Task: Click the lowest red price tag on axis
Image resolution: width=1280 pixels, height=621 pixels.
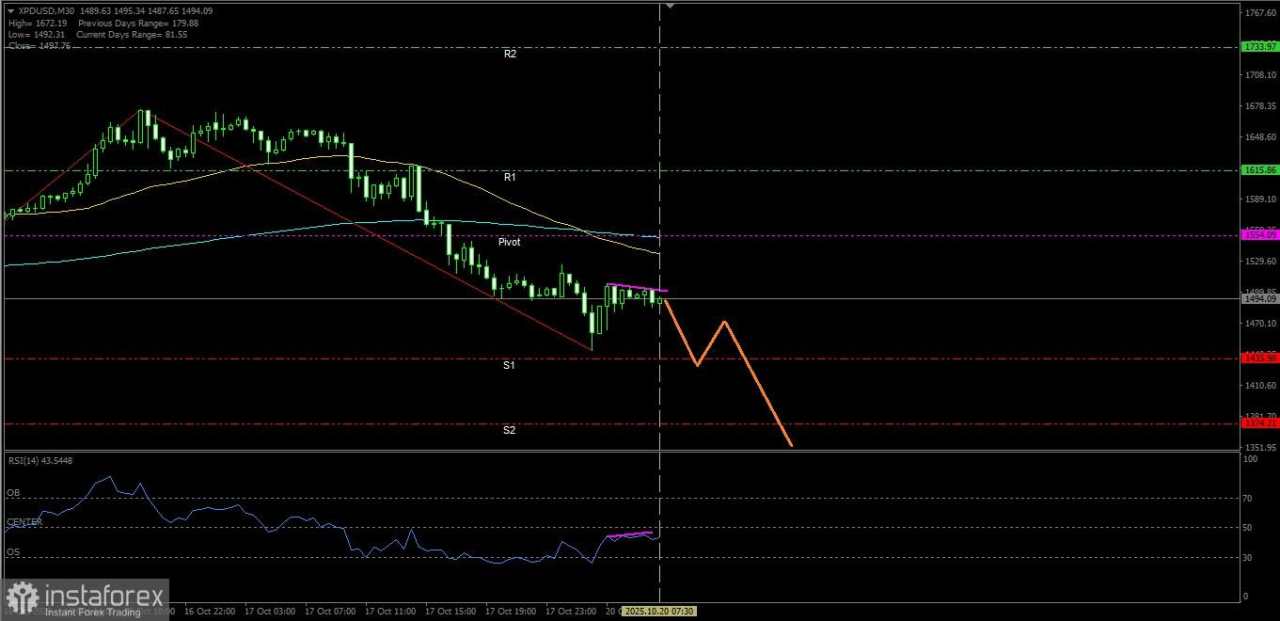Action: click(x=1258, y=423)
